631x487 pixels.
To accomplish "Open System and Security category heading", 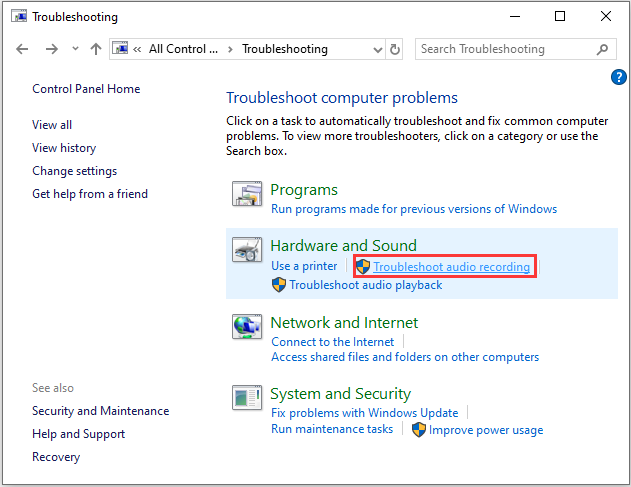I will point(340,394).
